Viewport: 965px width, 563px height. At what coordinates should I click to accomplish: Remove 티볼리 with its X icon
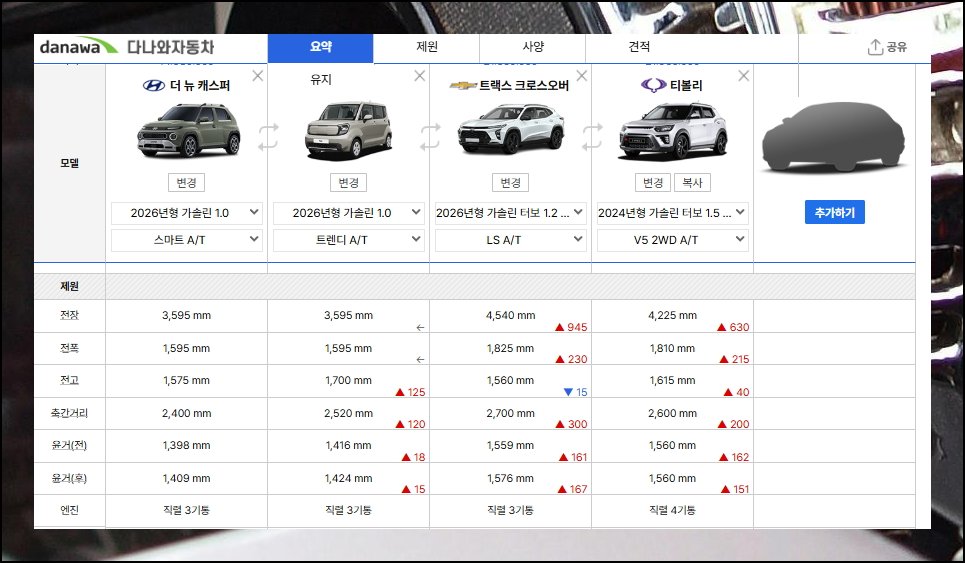pos(743,76)
